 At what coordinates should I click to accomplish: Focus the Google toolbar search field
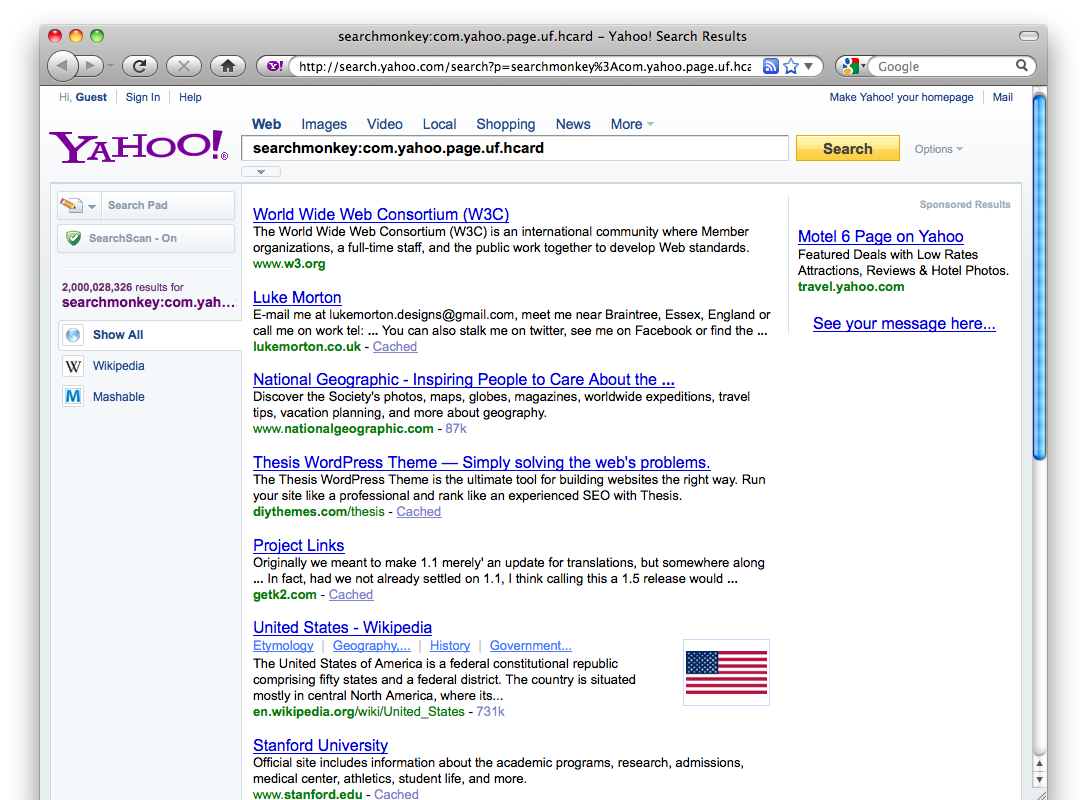[944, 66]
